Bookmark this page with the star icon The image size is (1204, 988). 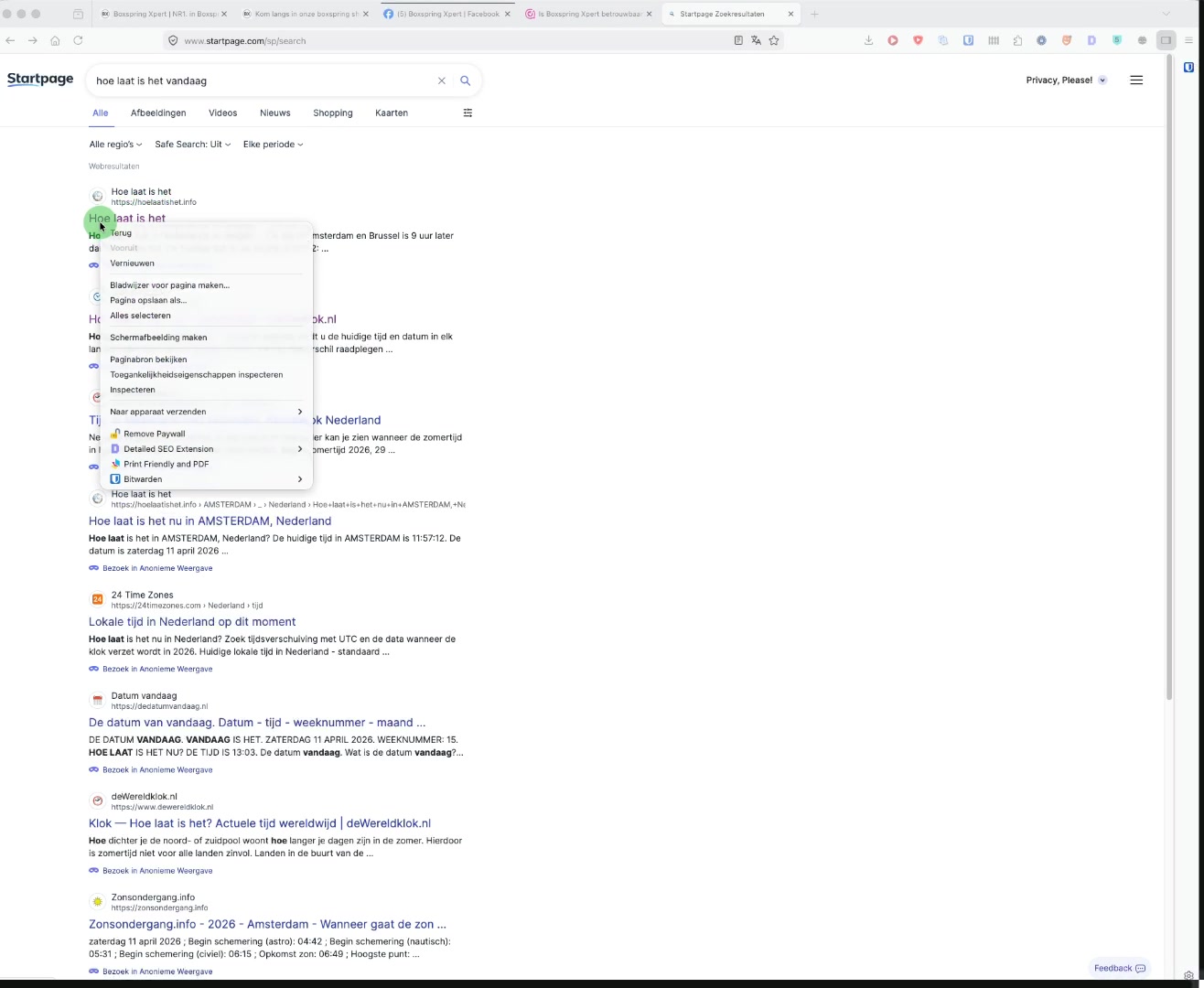coord(774,40)
